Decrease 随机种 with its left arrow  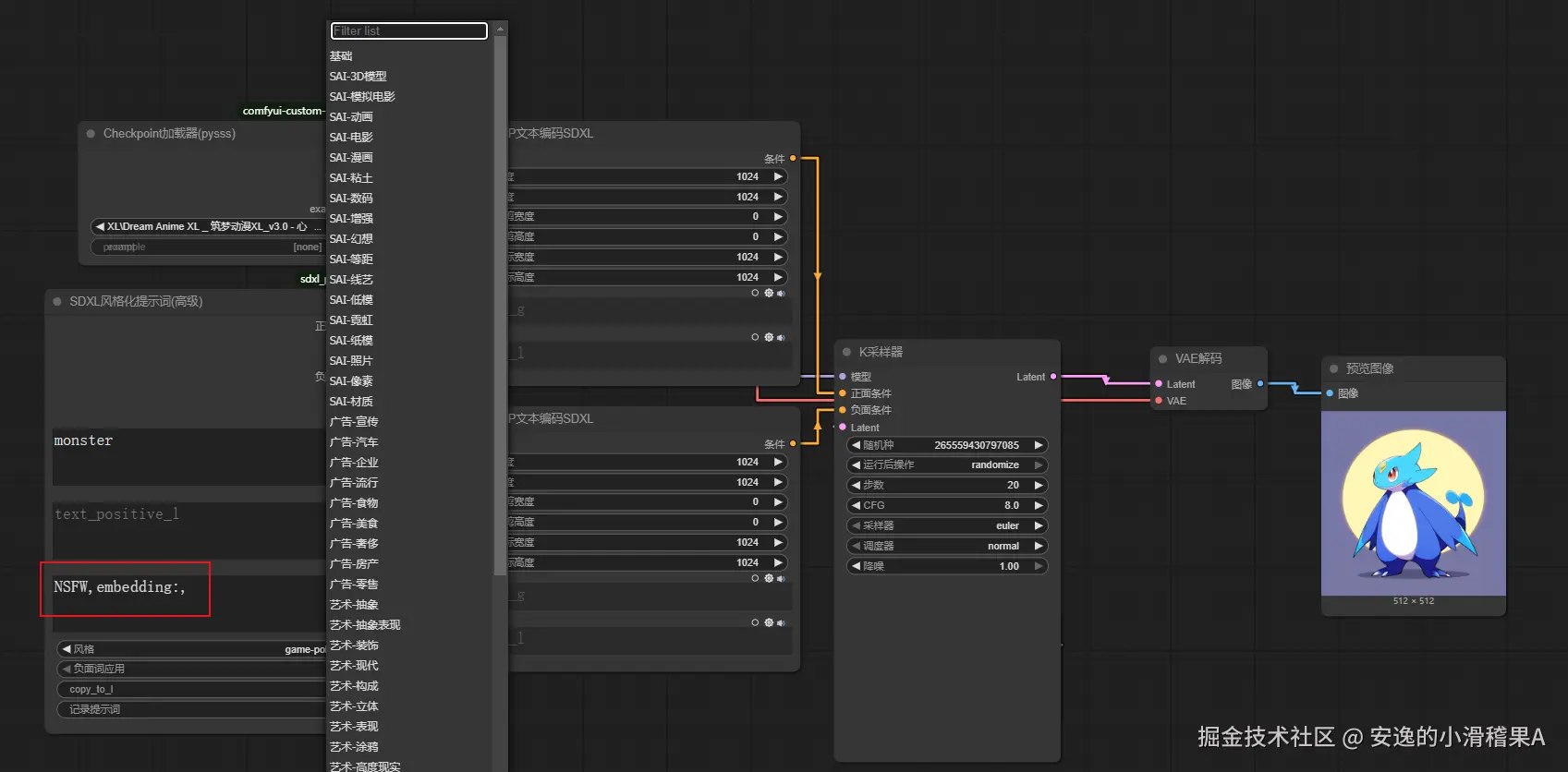856,445
